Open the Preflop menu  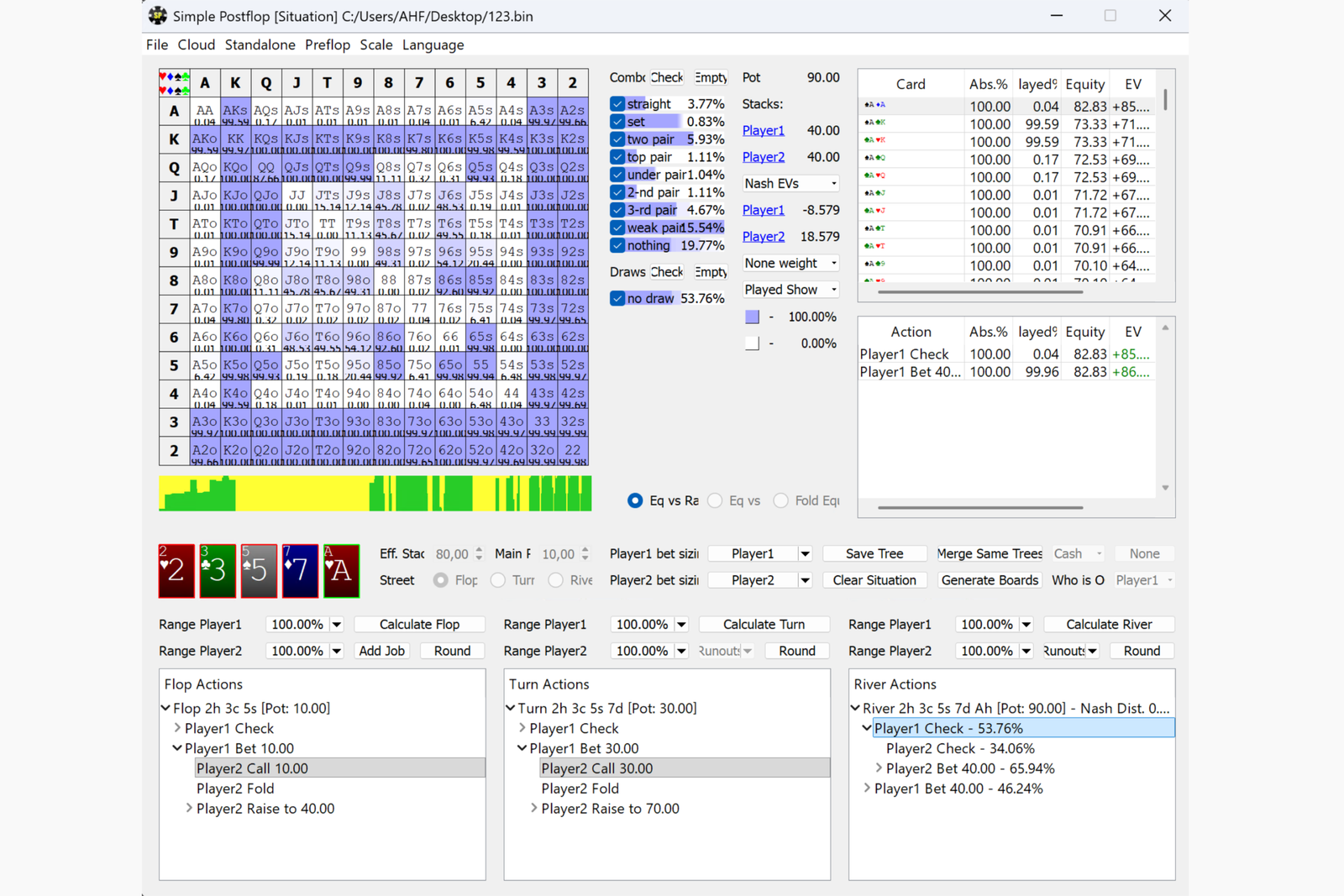pos(328,45)
